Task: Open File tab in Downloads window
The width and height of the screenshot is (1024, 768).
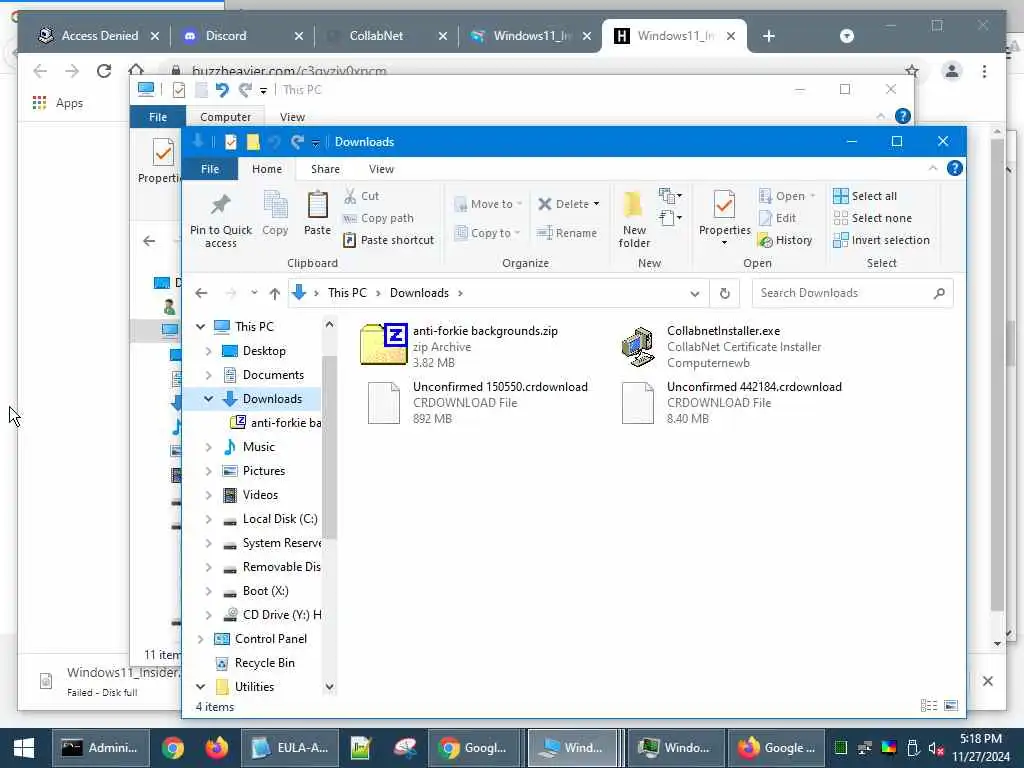Action: (x=210, y=169)
